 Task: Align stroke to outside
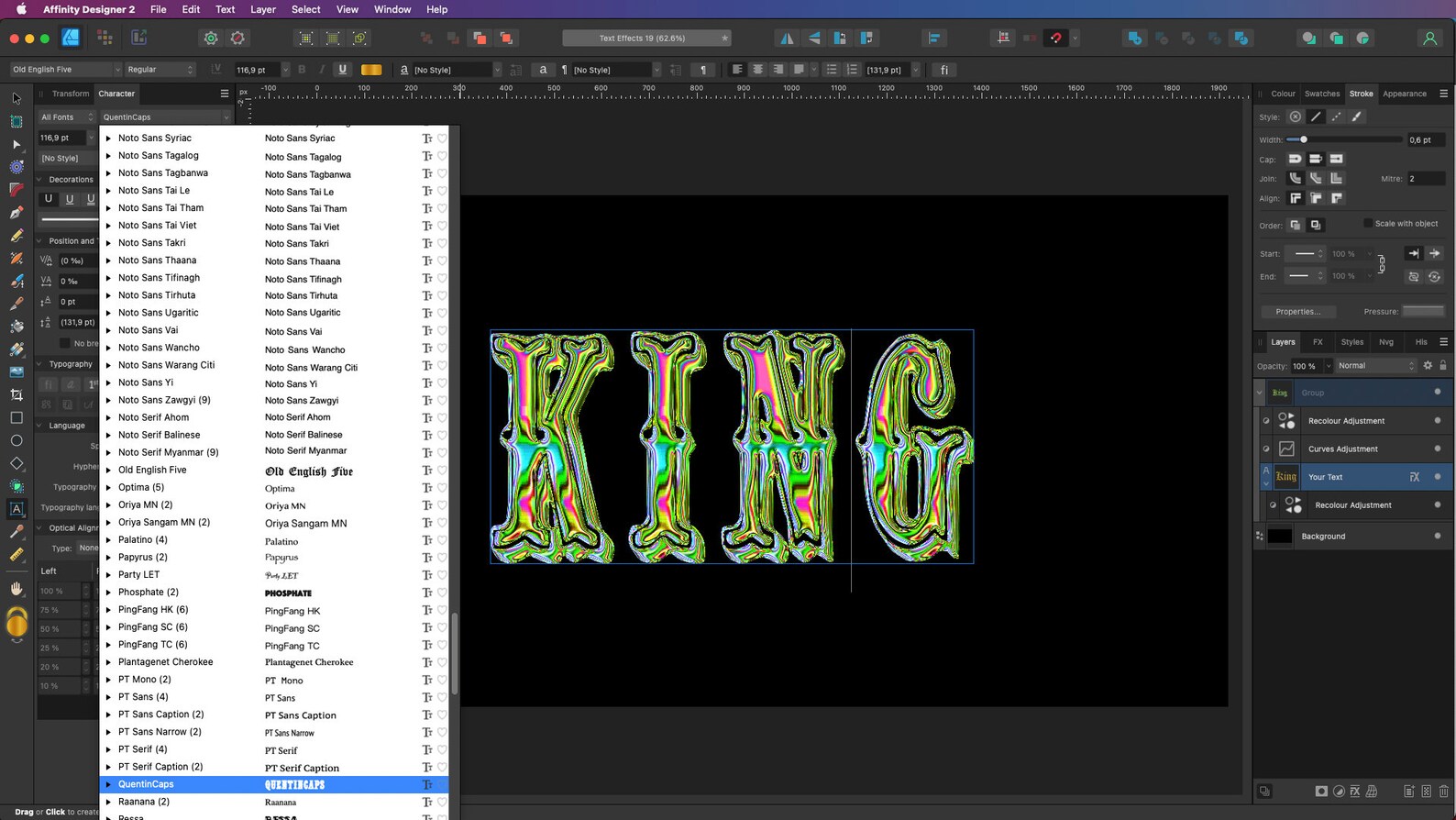point(1337,198)
